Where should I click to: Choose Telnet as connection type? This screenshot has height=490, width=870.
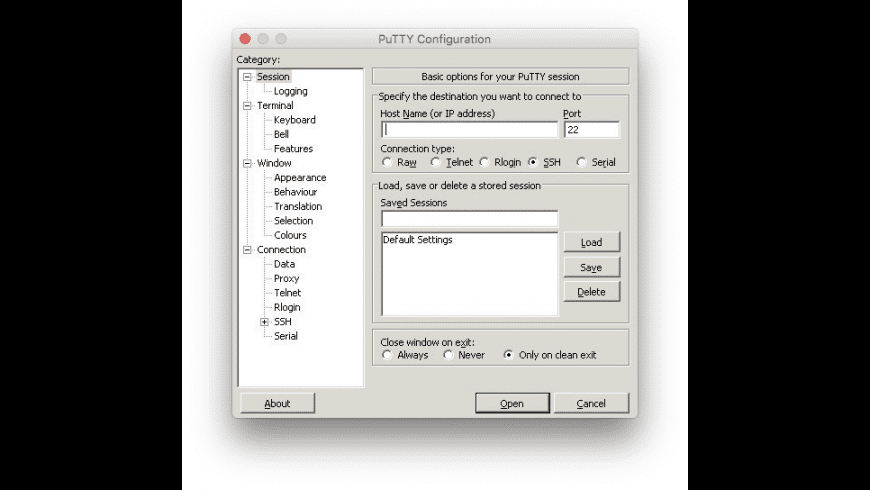pyautogui.click(x=436, y=162)
